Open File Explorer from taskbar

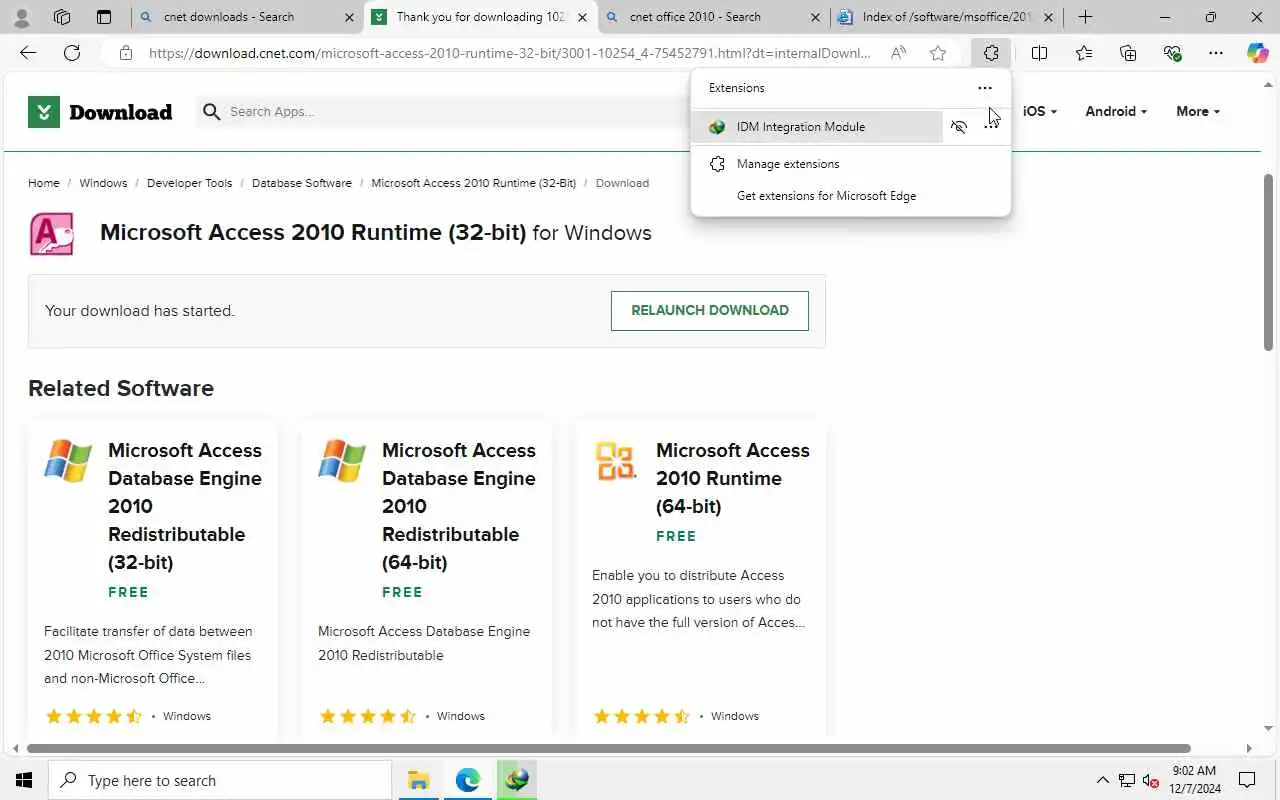click(x=418, y=780)
